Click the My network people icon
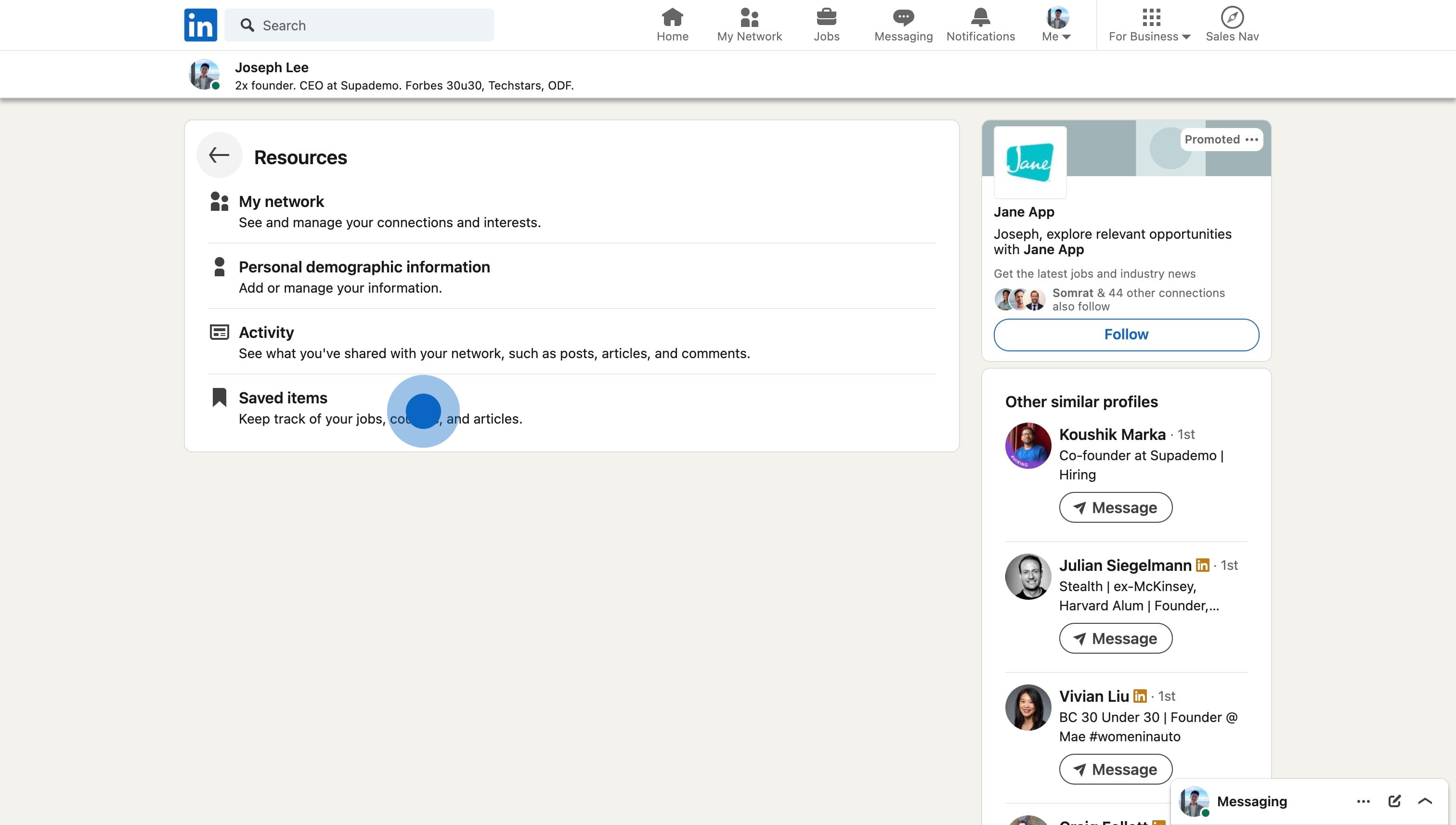This screenshot has height=825, width=1456. tap(220, 201)
